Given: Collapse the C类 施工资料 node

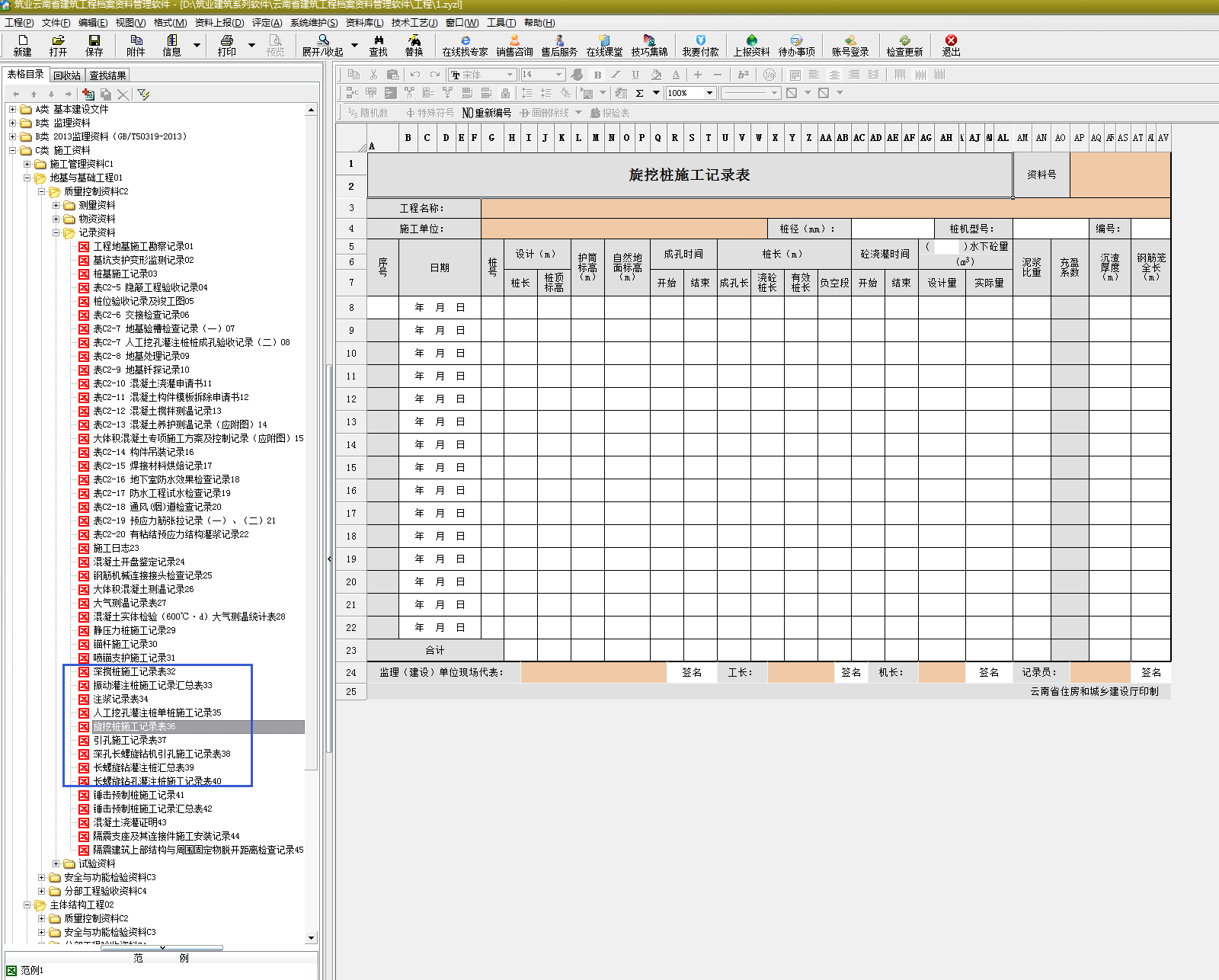Looking at the screenshot, I should point(12,150).
